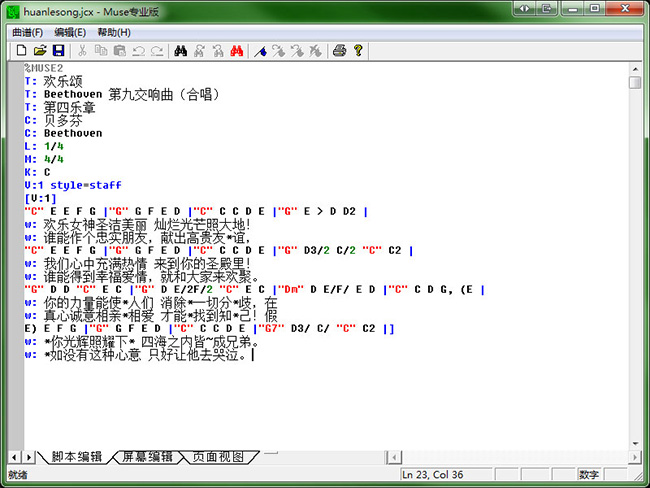Save the score with the floppy icon

tap(58, 51)
